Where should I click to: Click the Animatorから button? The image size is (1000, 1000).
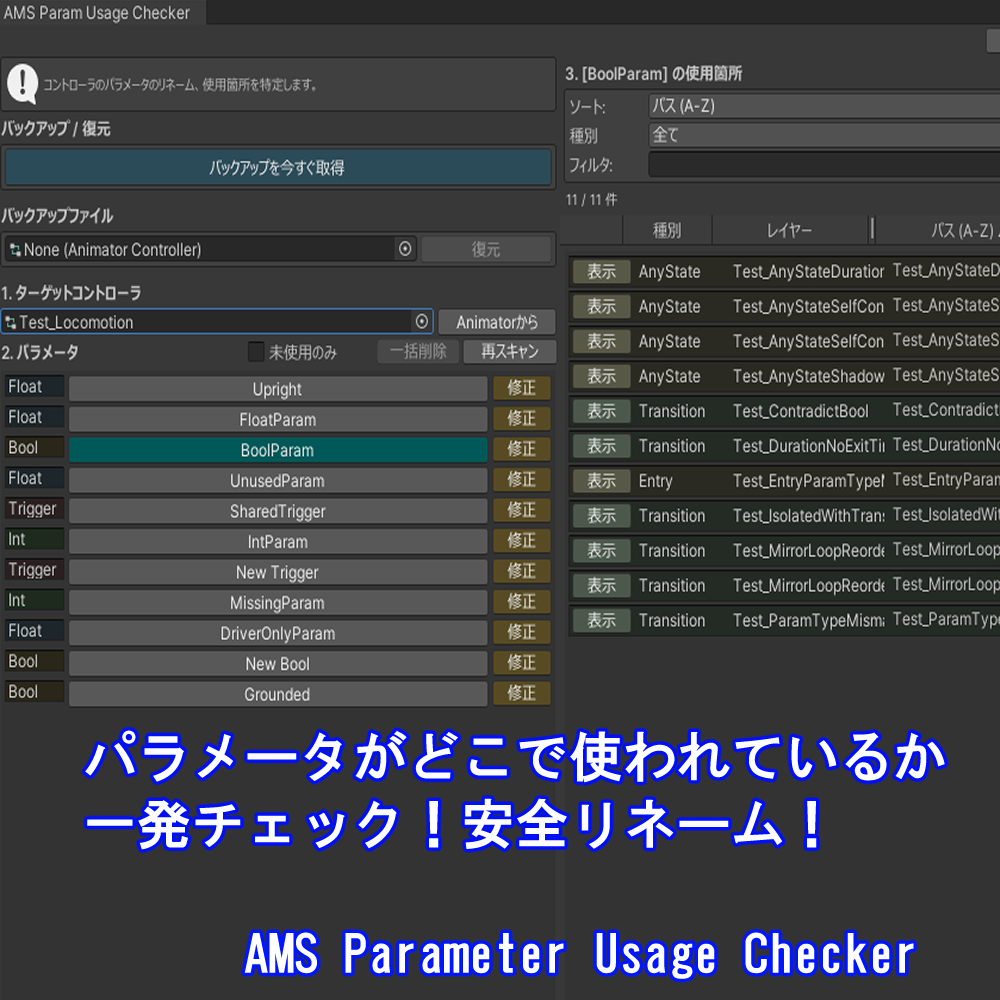497,322
